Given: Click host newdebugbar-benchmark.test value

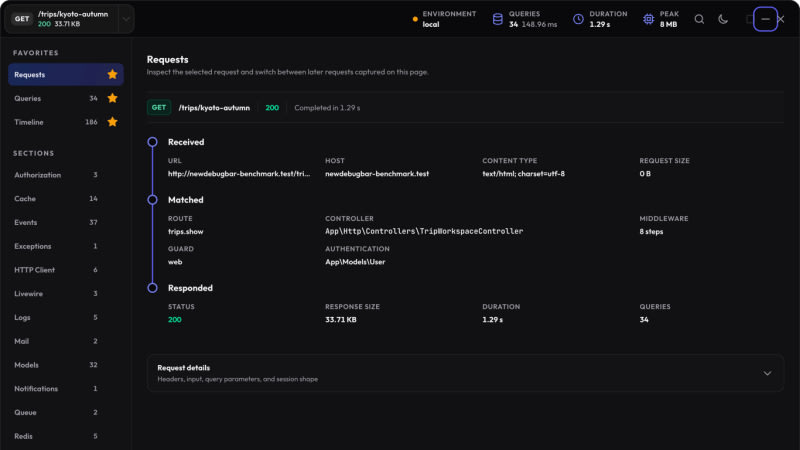Looking at the screenshot, I should pos(377,173).
